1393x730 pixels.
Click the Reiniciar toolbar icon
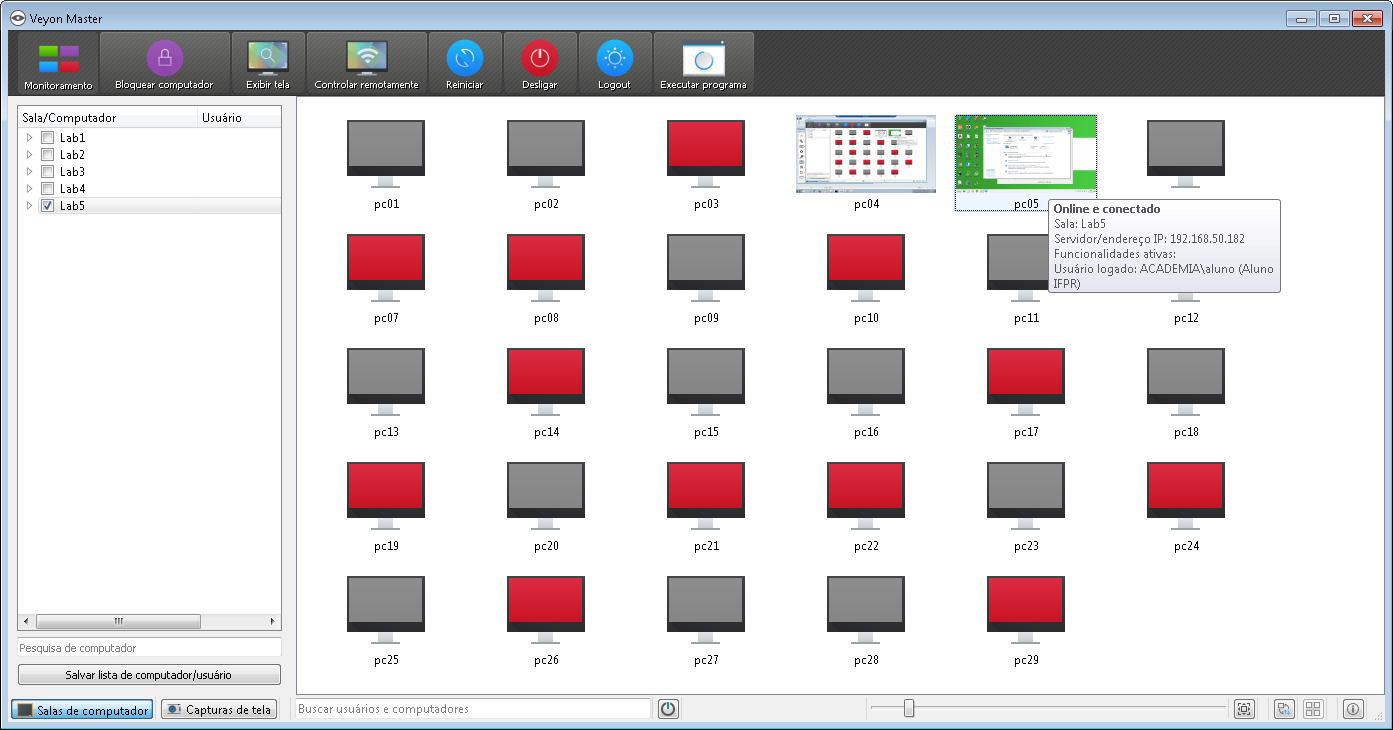[x=465, y=60]
